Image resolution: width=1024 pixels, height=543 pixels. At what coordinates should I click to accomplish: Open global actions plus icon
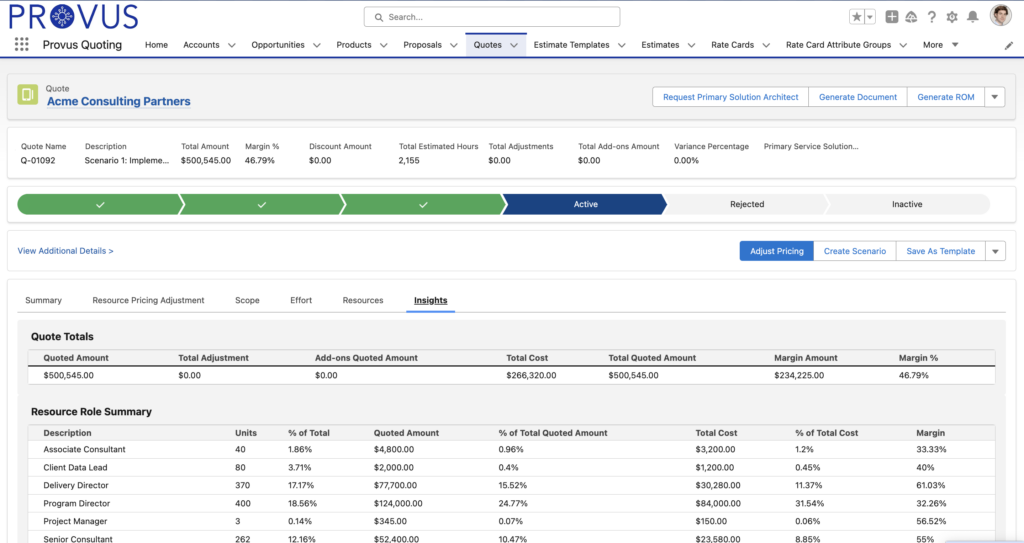892,17
